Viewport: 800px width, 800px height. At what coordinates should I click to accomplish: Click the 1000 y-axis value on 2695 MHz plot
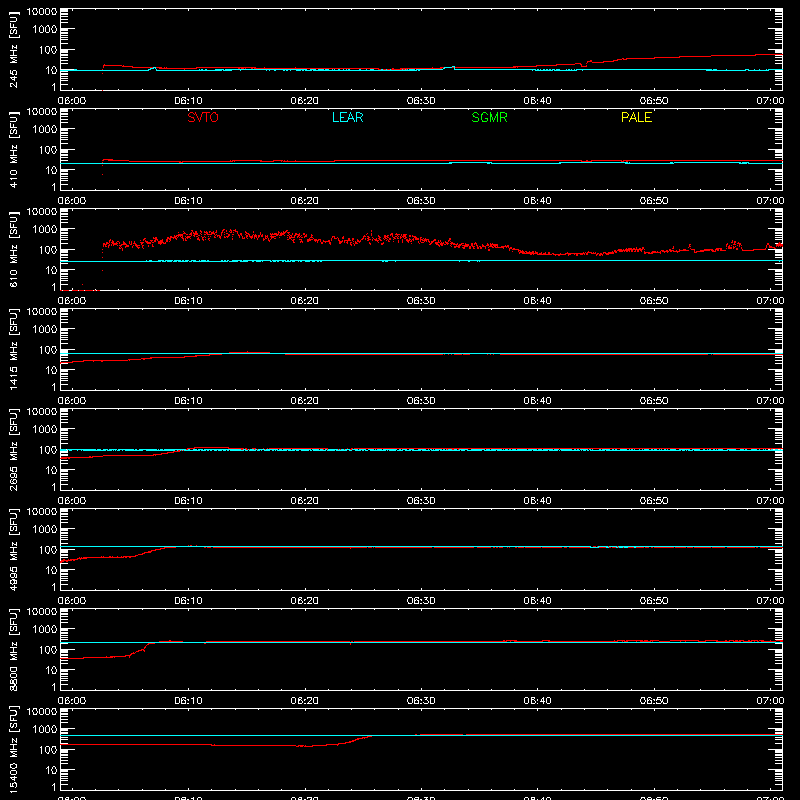point(45,429)
